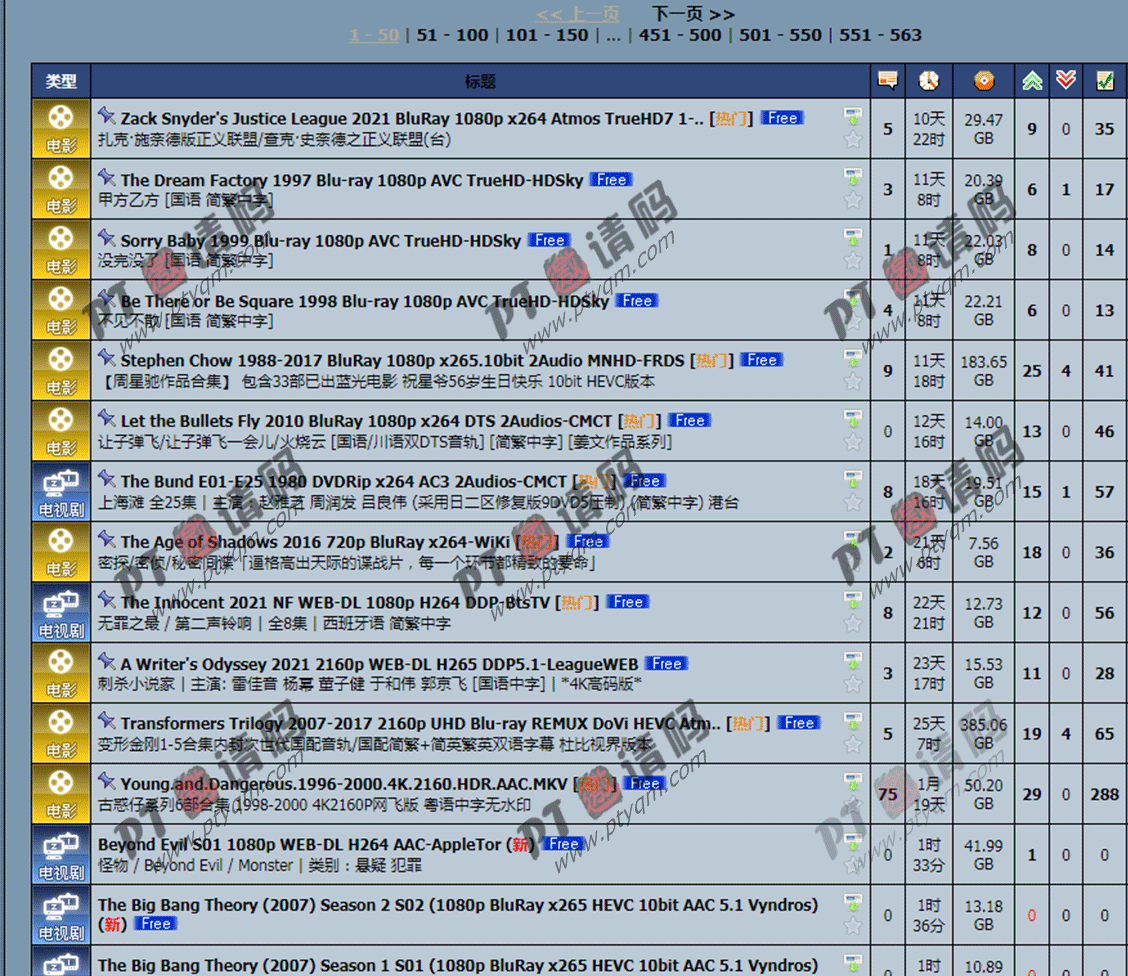This screenshot has width=1128, height=976.
Task: Bookmark star for The Dream Factory 1997
Action: pos(853,199)
